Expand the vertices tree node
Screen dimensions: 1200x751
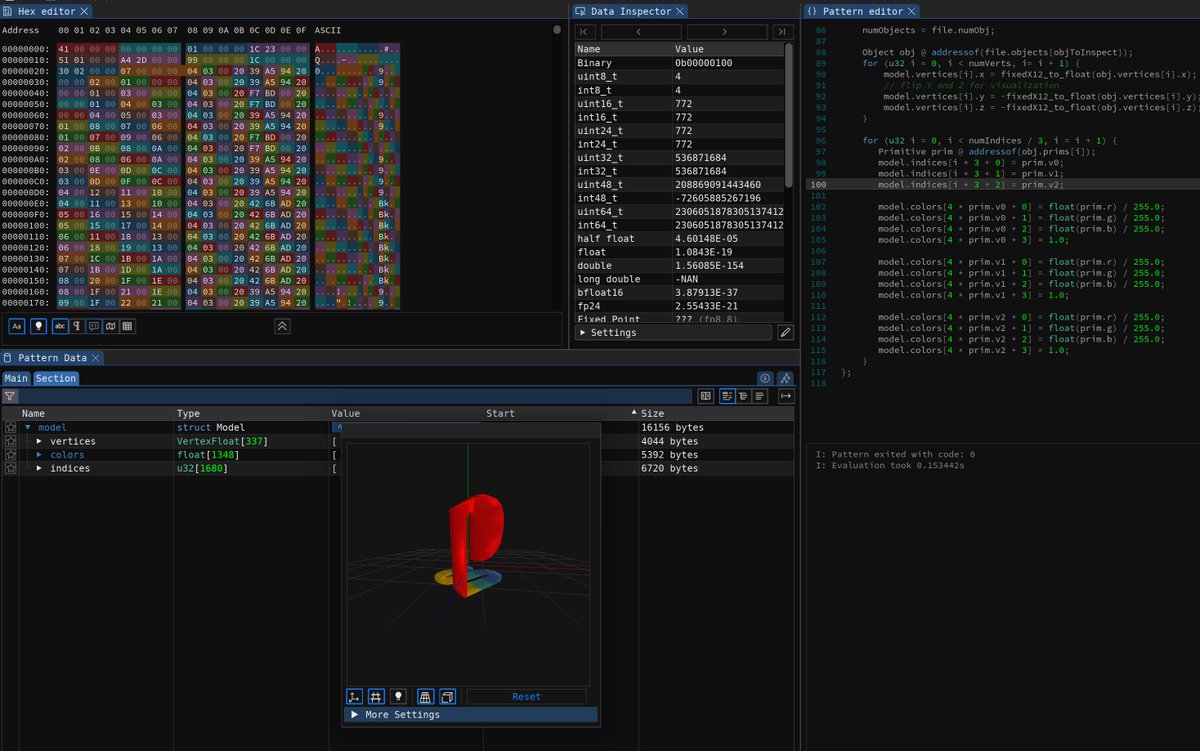[39, 441]
